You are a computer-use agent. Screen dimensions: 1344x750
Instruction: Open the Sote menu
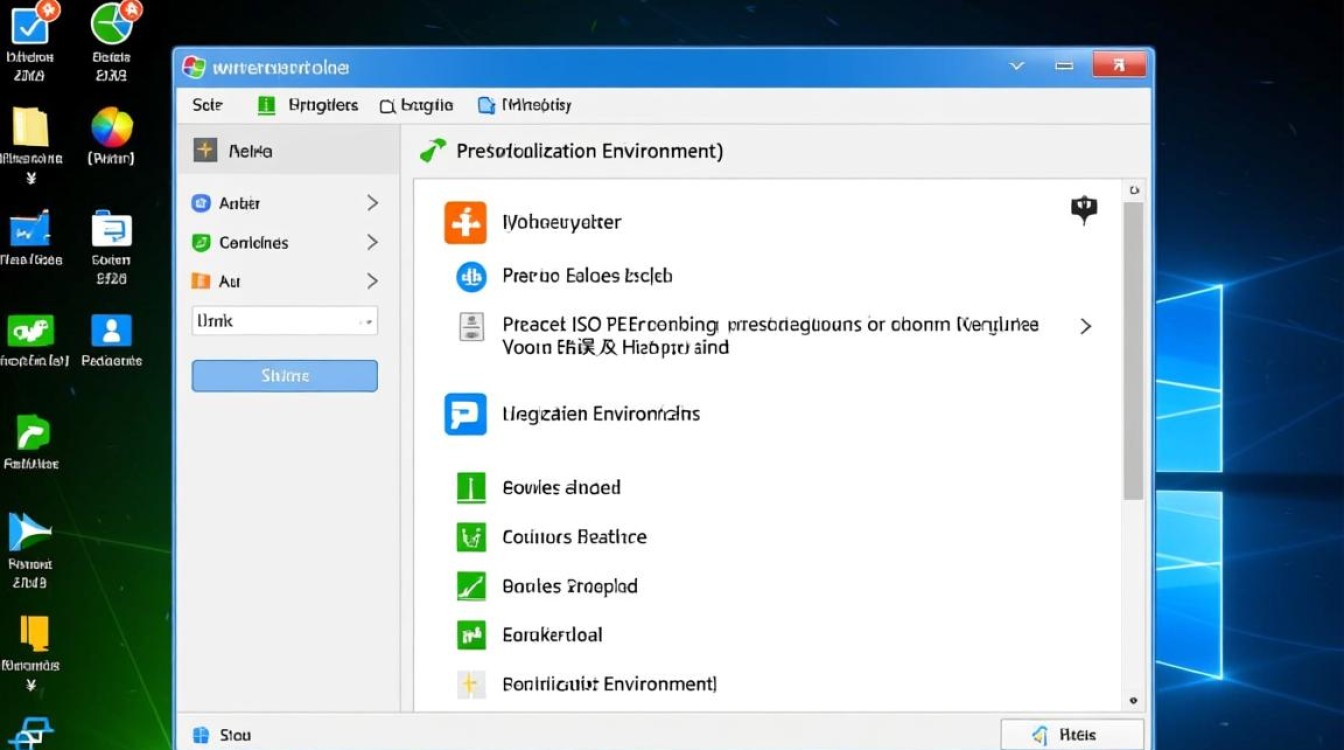207,105
